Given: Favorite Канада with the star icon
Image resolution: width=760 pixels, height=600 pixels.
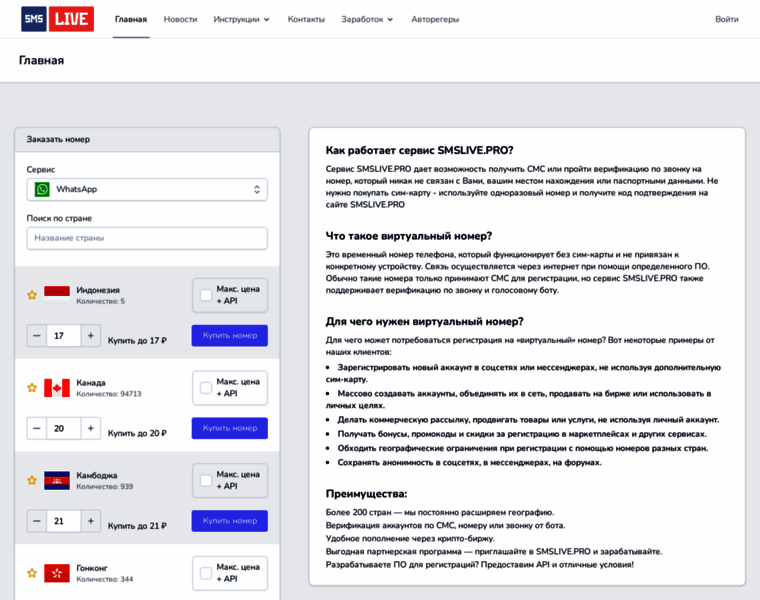Looking at the screenshot, I should (32, 388).
